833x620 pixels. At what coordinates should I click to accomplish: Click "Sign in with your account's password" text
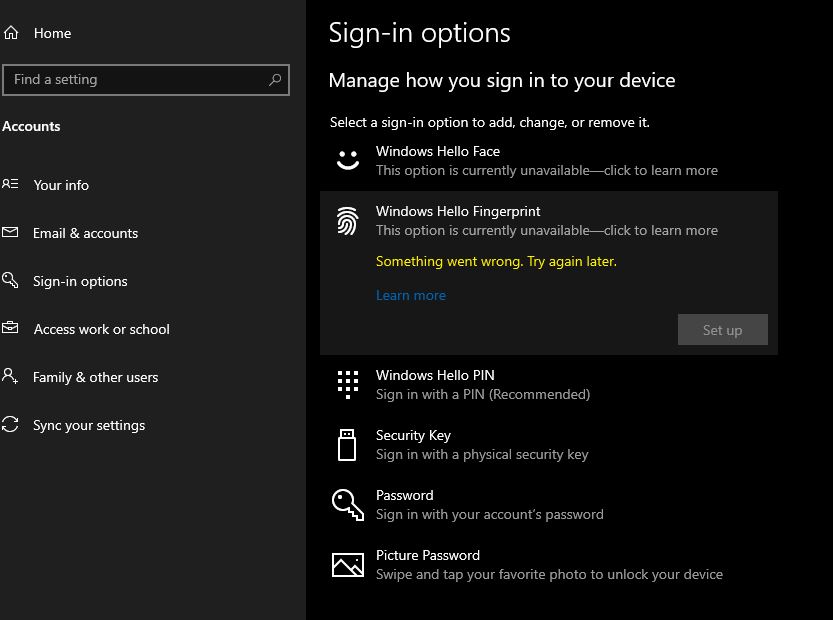tap(490, 514)
